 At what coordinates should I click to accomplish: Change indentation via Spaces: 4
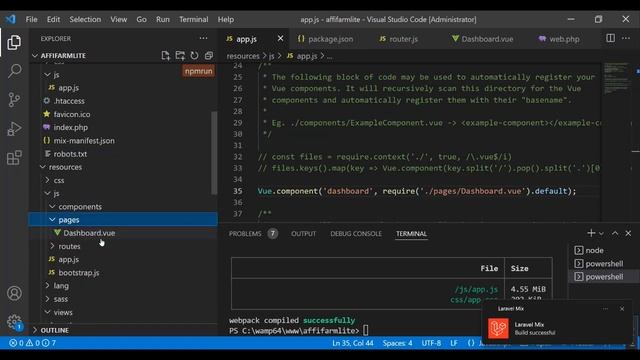coord(397,343)
